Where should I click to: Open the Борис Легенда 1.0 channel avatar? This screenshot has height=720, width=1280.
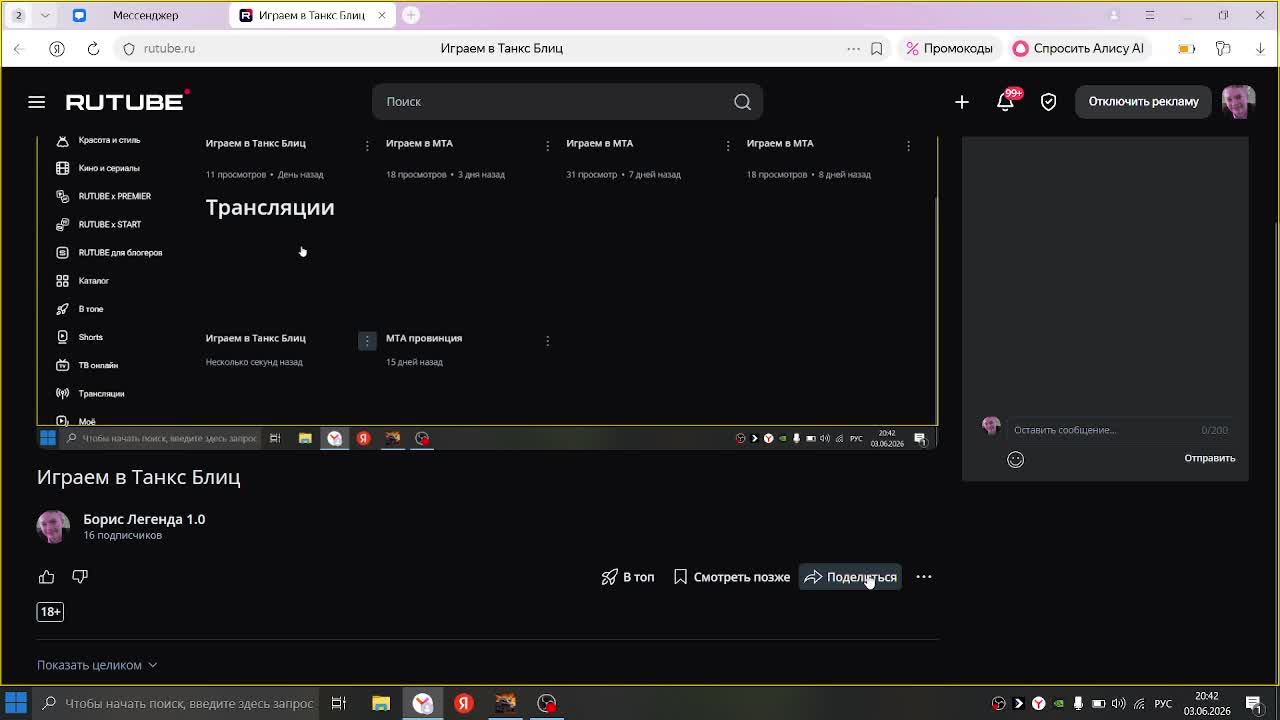pos(53,526)
